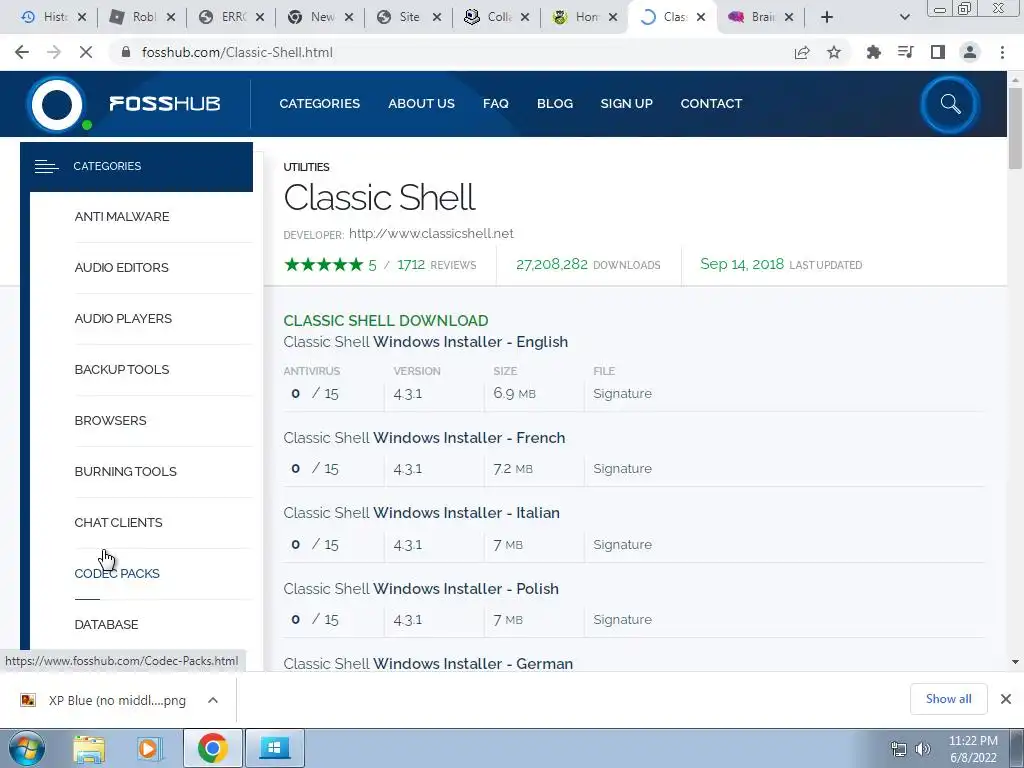The height and width of the screenshot is (768, 1024).
Task: Open the extensions puzzle icon
Action: 874,52
